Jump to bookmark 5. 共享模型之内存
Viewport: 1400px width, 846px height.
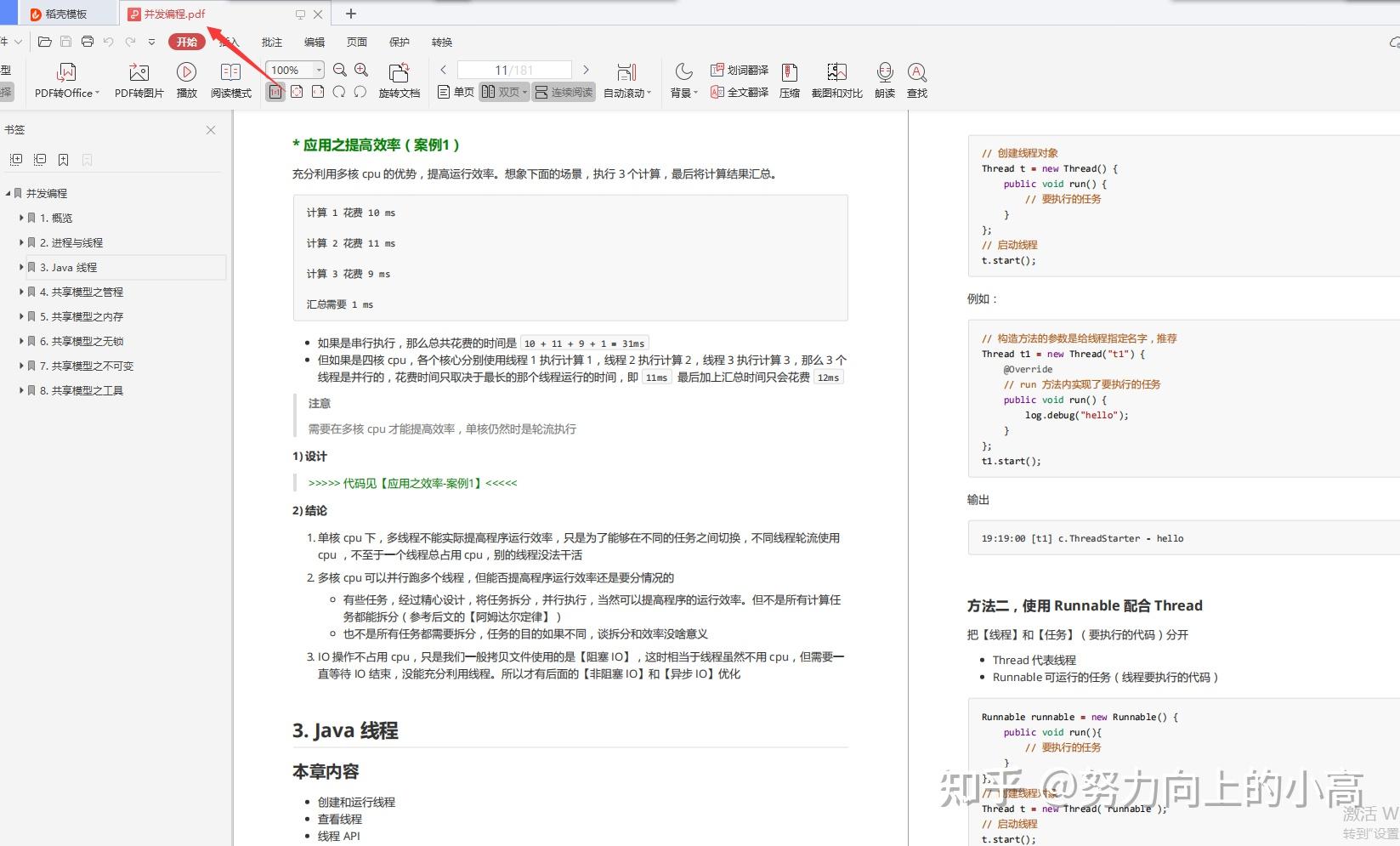82,317
